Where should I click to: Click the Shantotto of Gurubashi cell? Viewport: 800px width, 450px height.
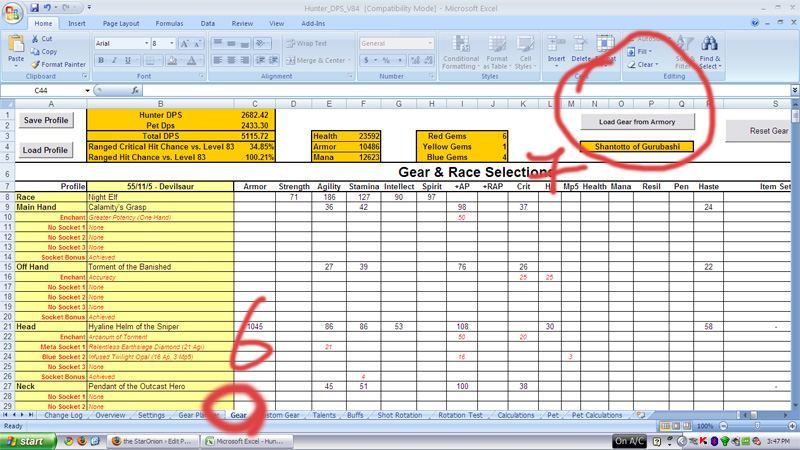click(x=637, y=146)
